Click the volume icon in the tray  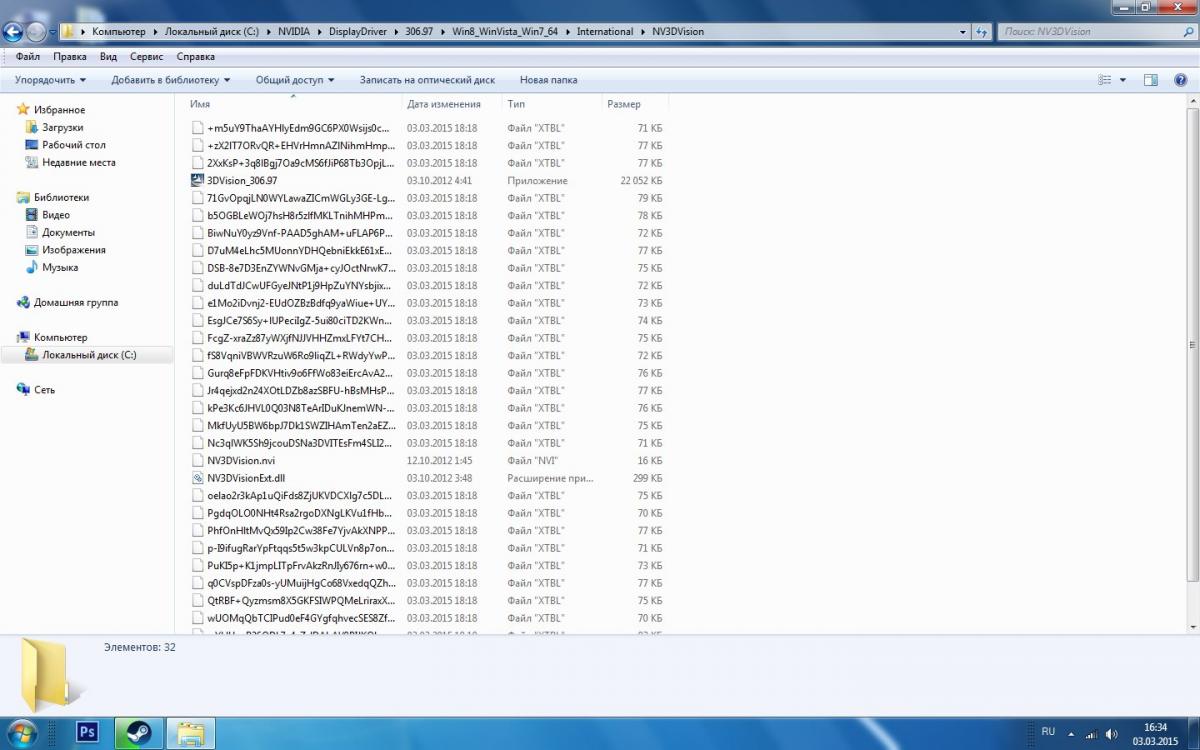1113,733
